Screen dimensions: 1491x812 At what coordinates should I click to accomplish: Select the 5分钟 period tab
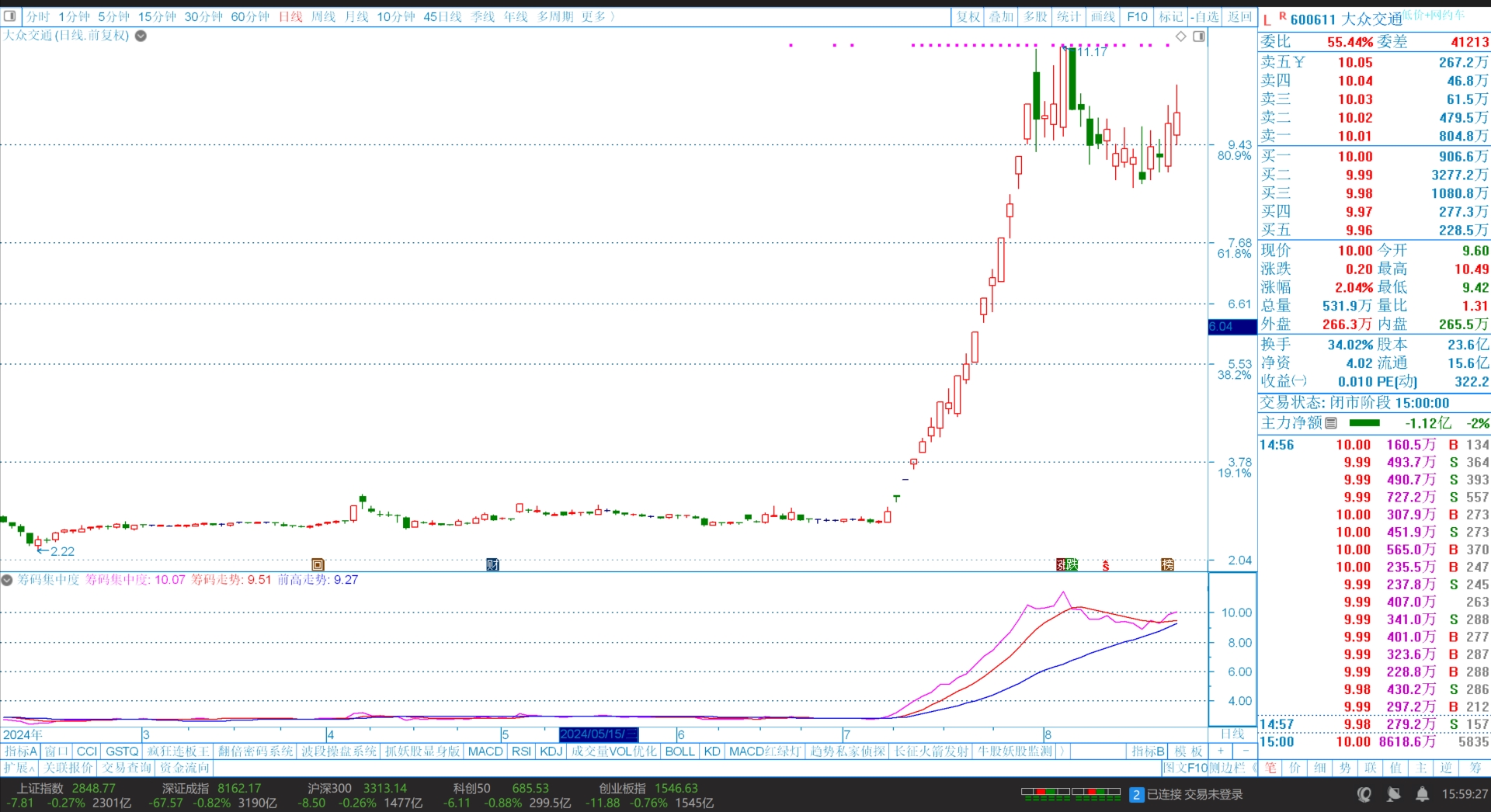tap(113, 16)
